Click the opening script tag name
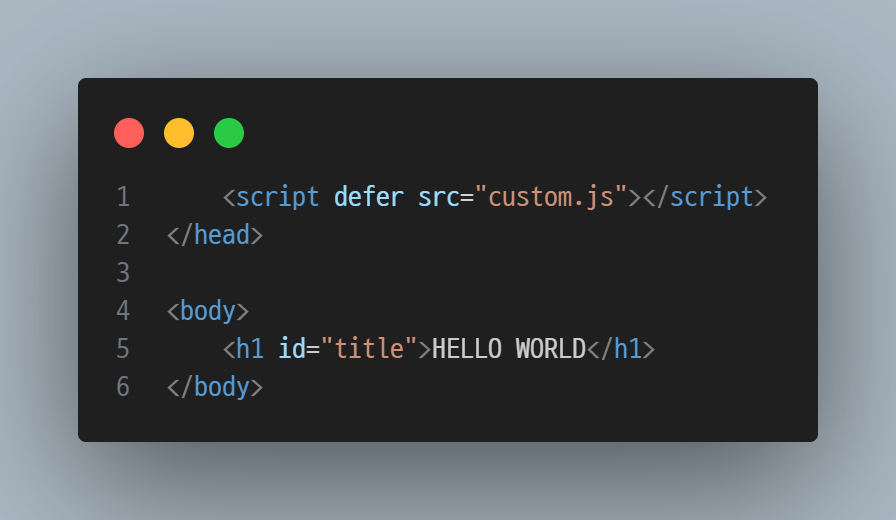Screen dimensions: 896x520 pos(278,198)
